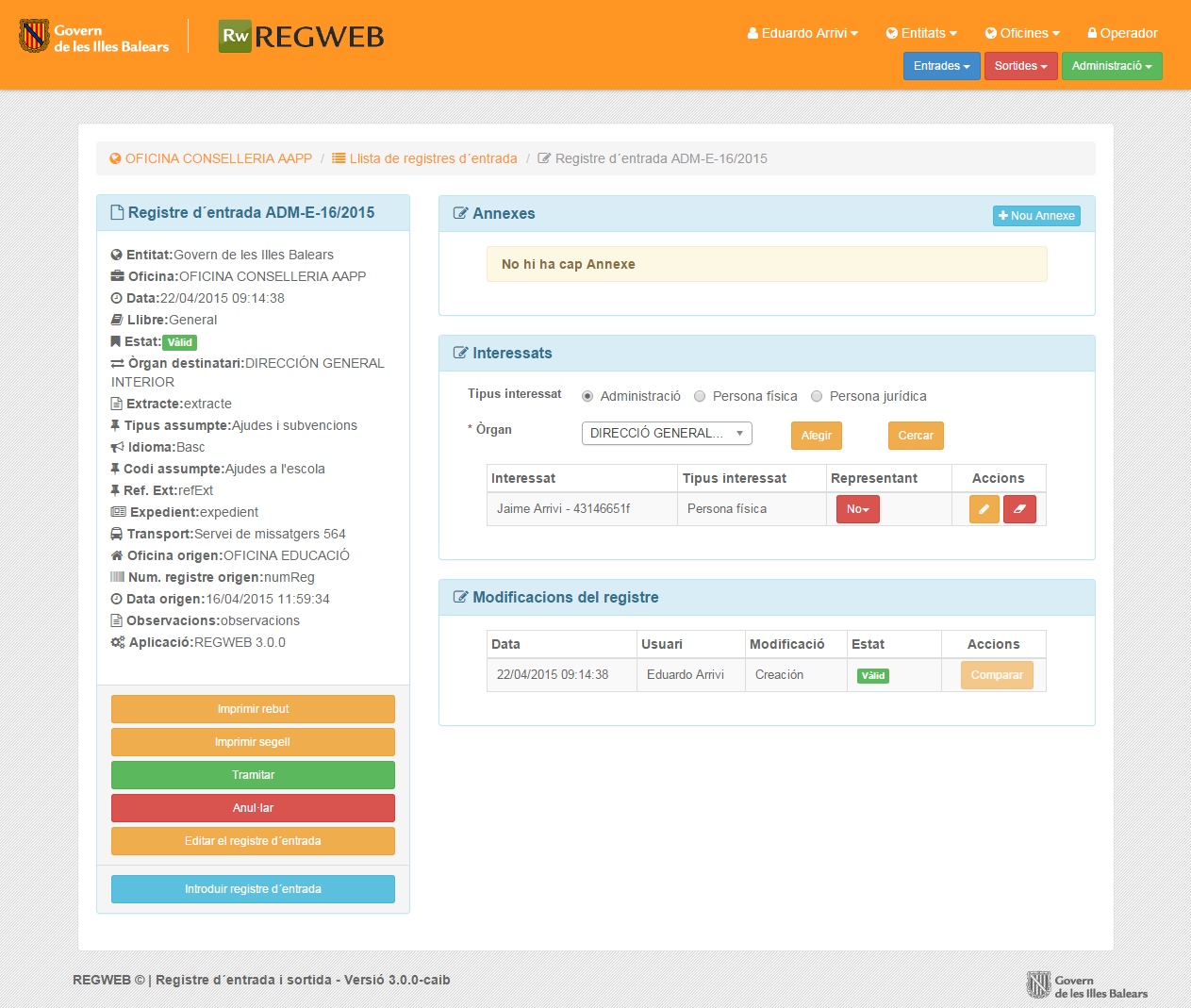Click the plus icon on Nou Annexe
1191x1008 pixels.
coord(1003,216)
